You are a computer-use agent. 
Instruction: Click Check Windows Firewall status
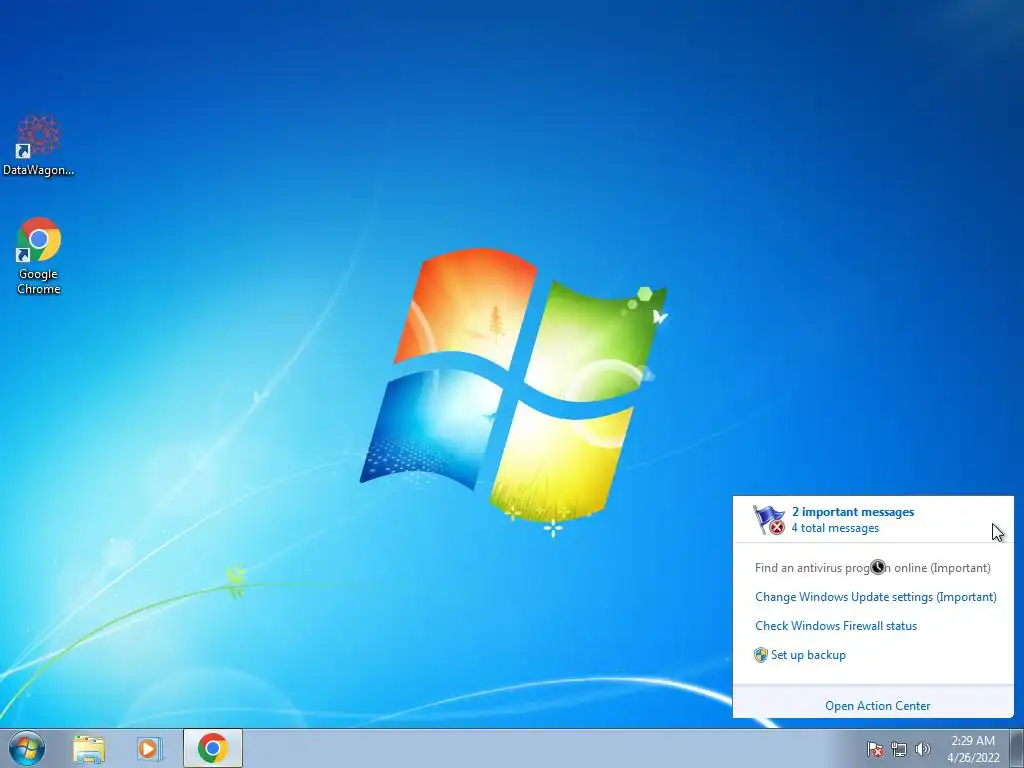coord(836,626)
